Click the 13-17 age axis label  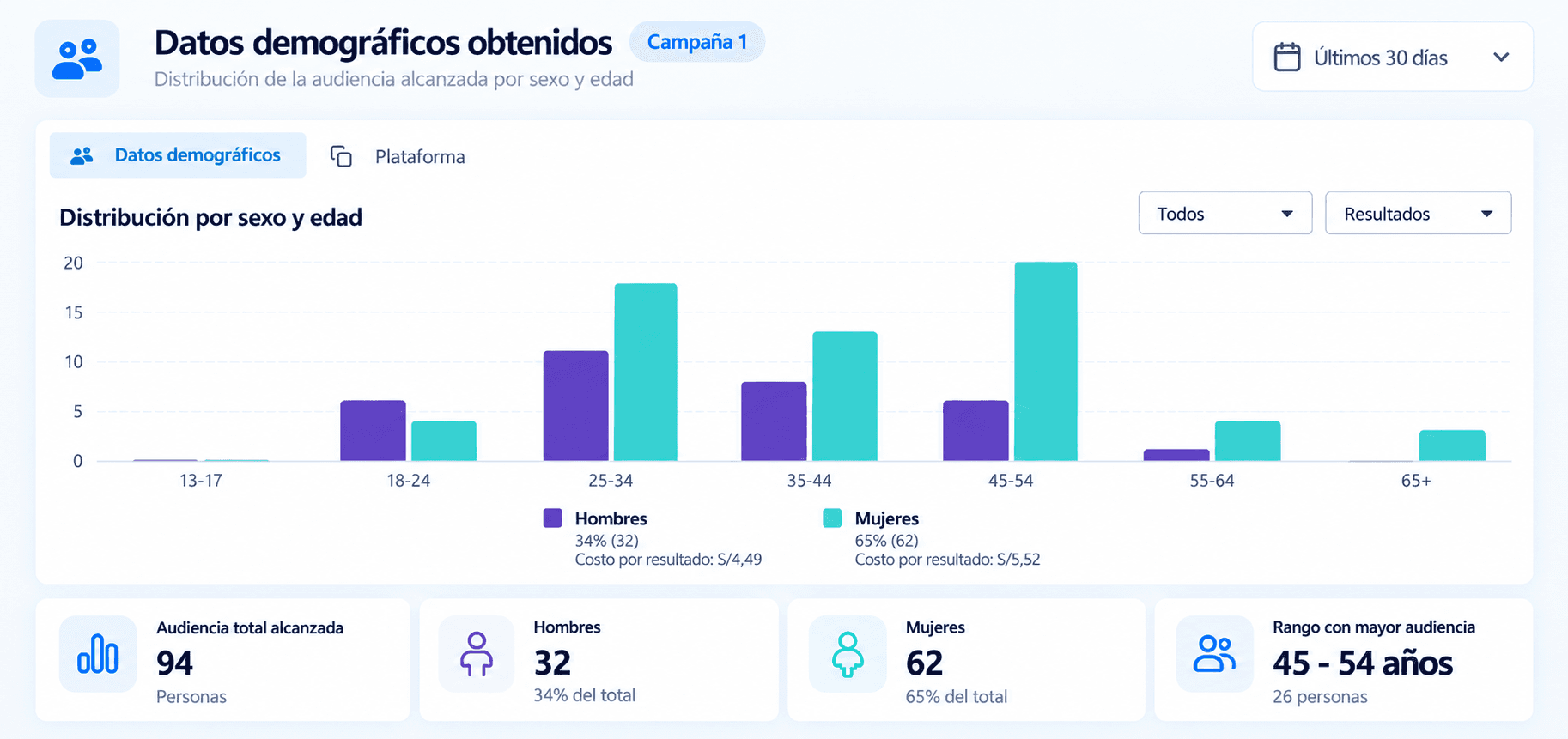tap(201, 481)
